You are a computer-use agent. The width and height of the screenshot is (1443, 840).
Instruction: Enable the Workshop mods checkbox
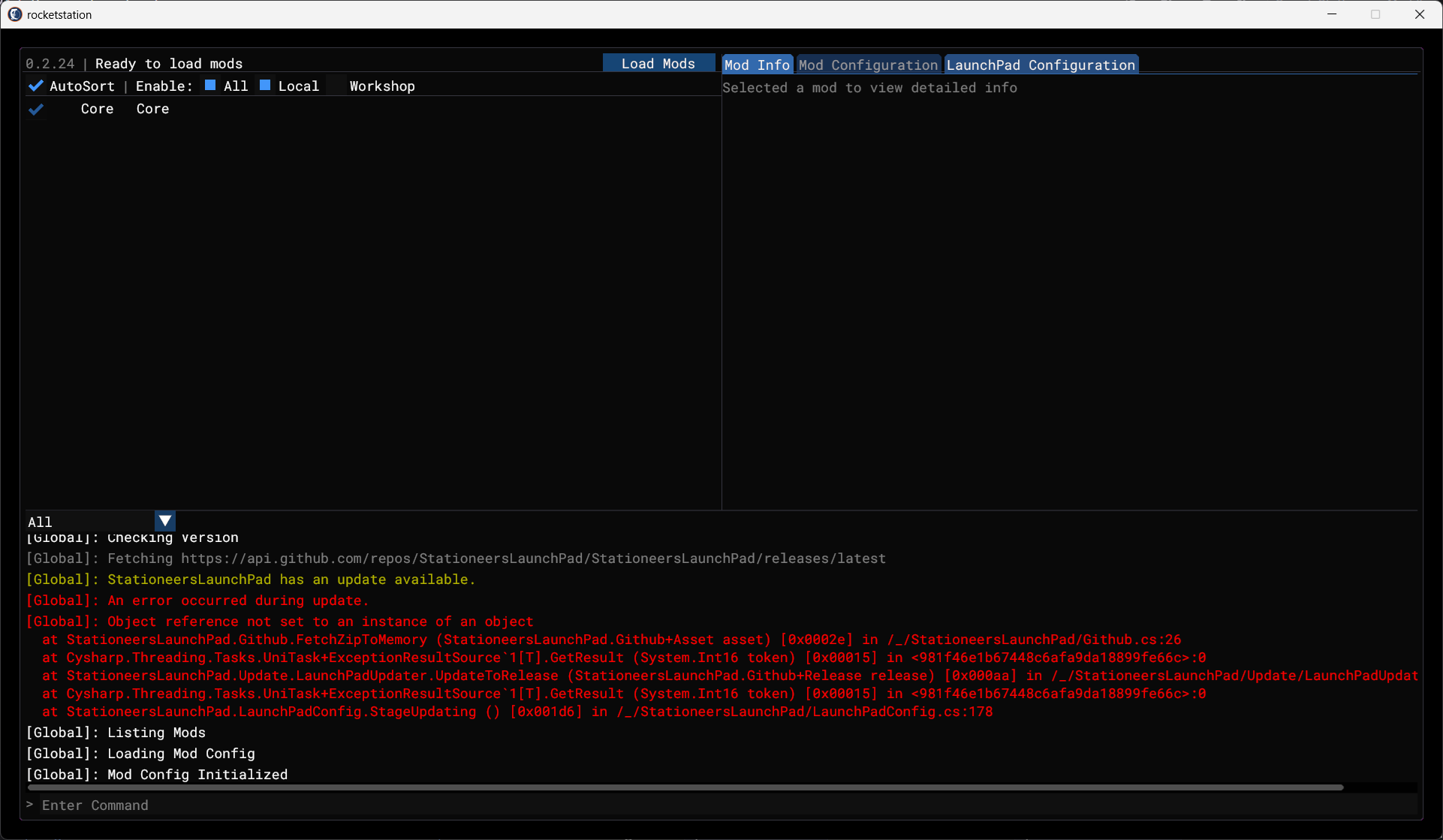click(x=336, y=86)
